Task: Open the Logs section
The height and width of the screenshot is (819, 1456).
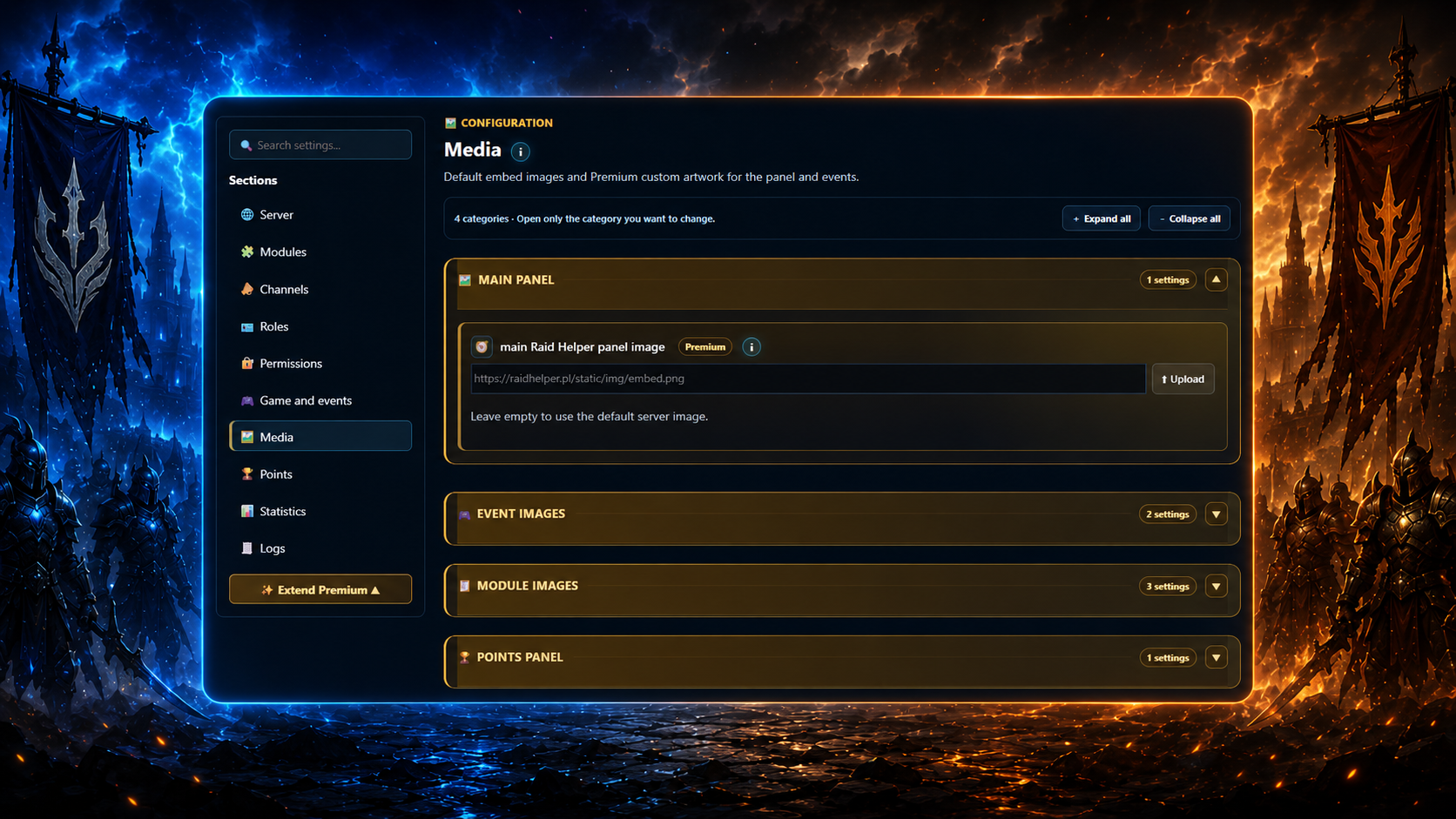Action: (320, 548)
